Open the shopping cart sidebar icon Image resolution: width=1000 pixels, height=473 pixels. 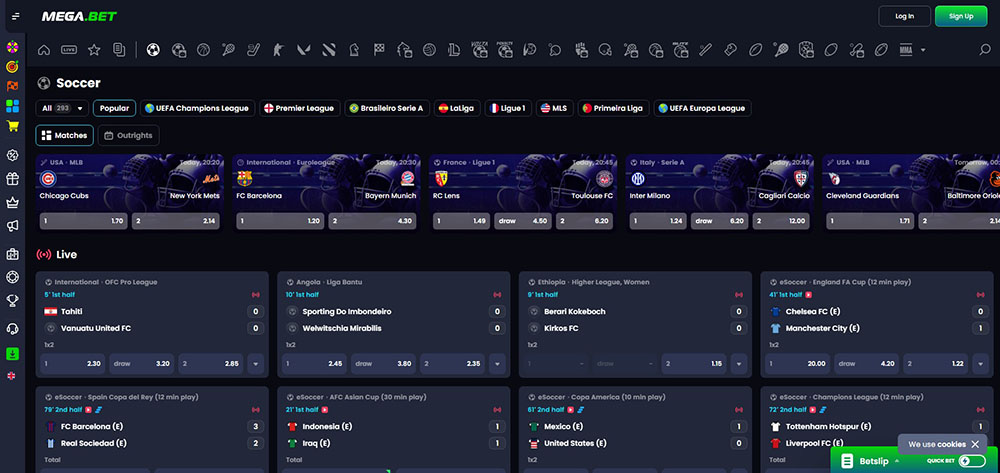point(12,126)
